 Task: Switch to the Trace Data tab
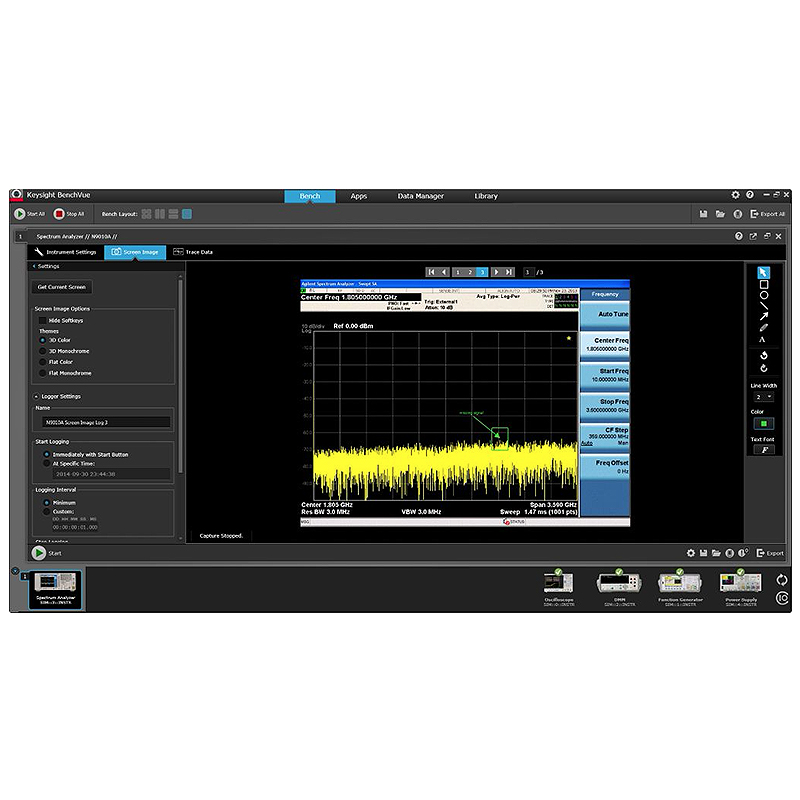193,252
